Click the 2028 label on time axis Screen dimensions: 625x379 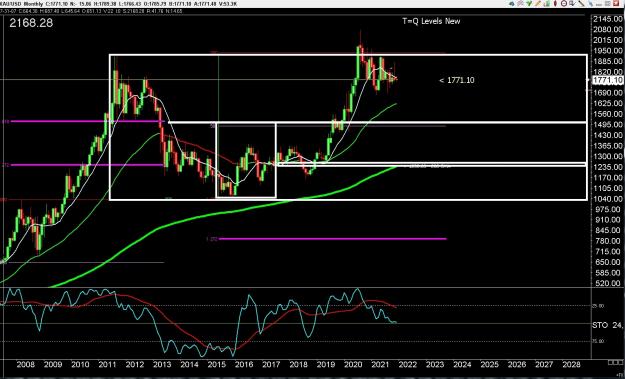click(x=571, y=365)
